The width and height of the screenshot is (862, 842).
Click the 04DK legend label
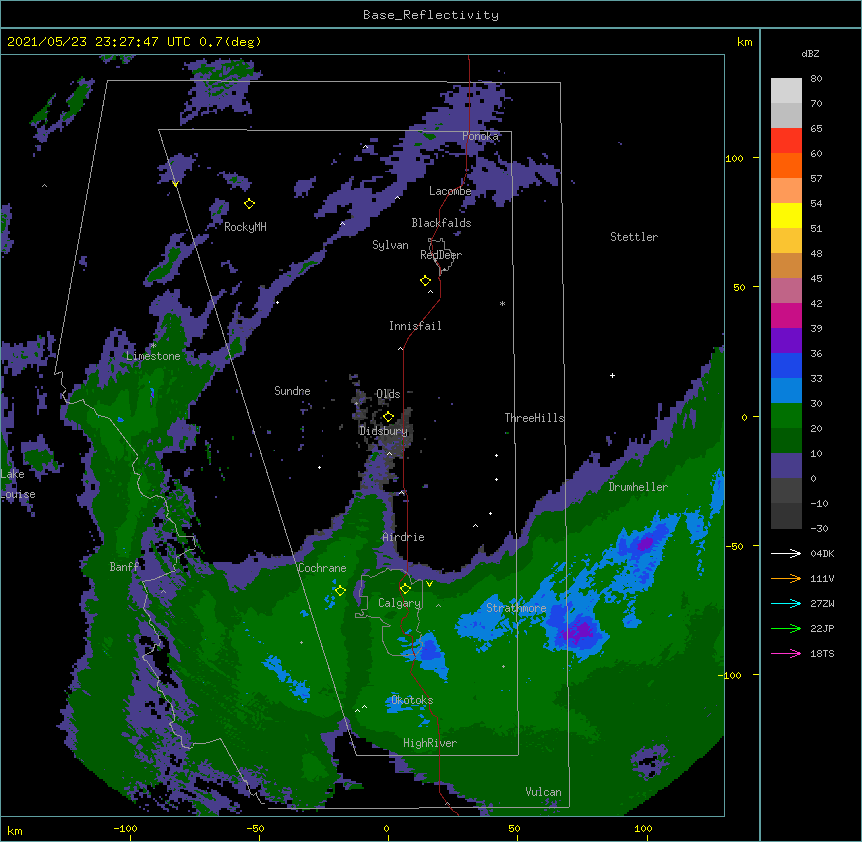pyautogui.click(x=822, y=553)
